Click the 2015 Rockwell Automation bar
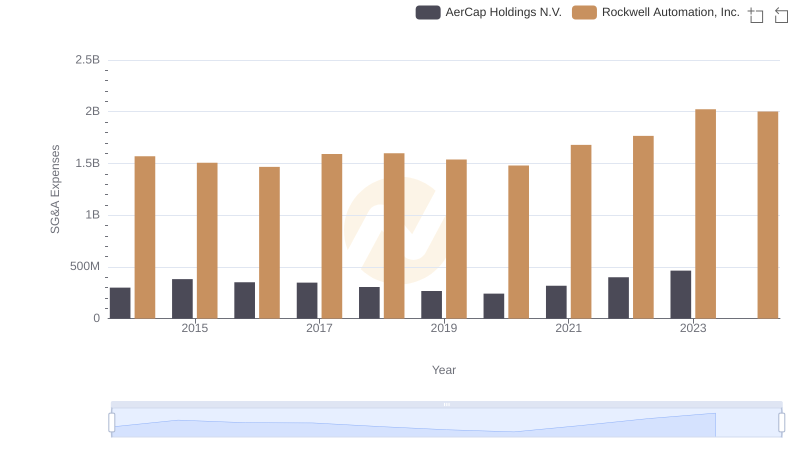The height and width of the screenshot is (461, 800). click(207, 241)
